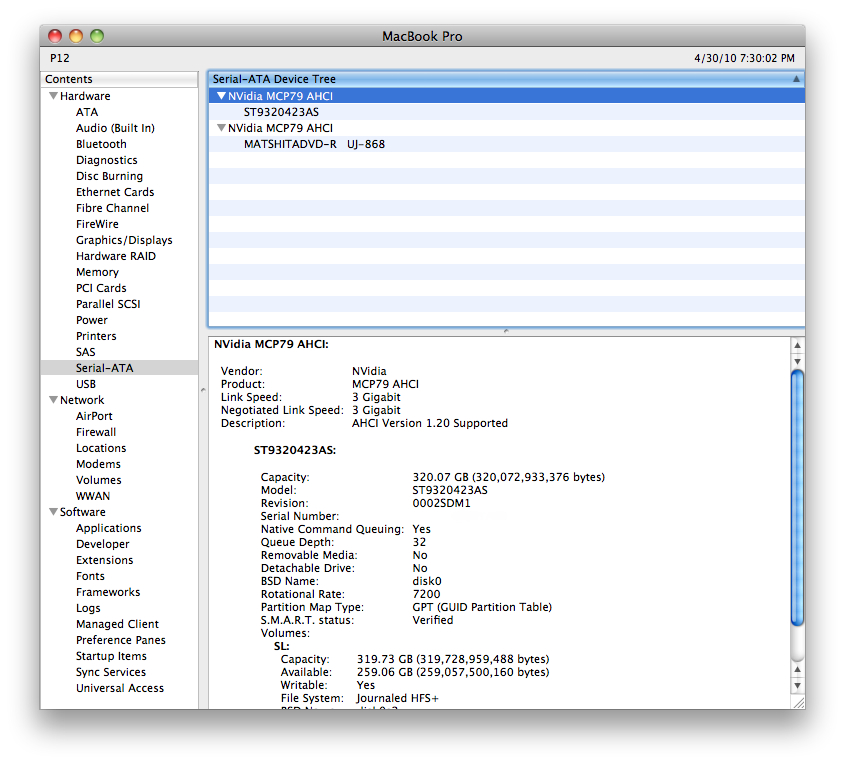Open USB hardware category

86,384
